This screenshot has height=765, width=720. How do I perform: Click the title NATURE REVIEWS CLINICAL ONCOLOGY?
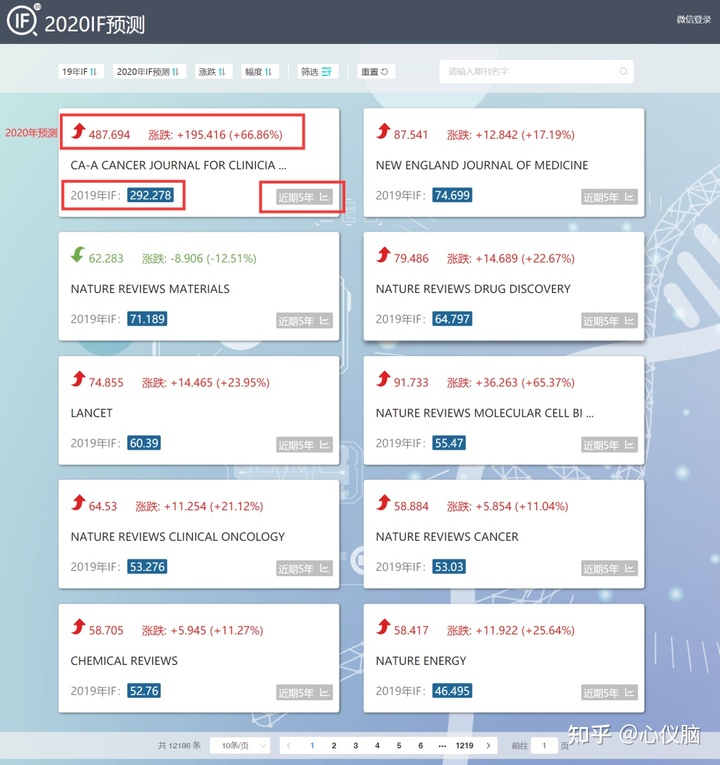(x=178, y=537)
